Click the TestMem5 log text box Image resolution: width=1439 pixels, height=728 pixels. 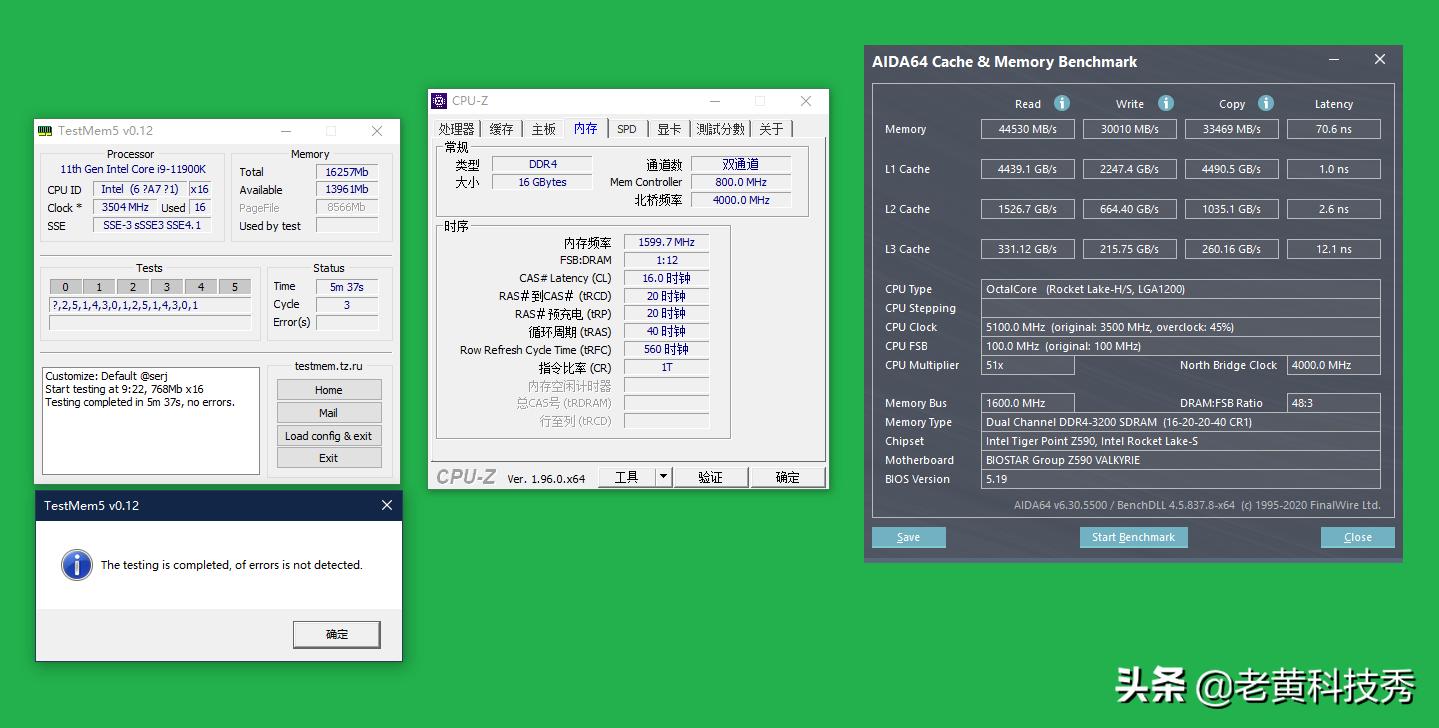[x=151, y=420]
